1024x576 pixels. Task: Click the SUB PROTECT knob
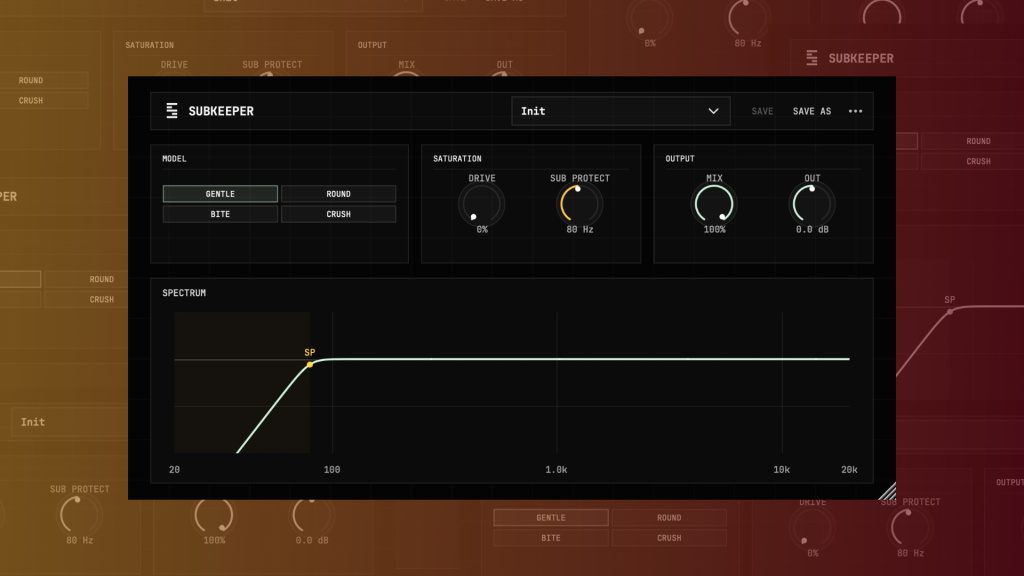click(x=579, y=204)
